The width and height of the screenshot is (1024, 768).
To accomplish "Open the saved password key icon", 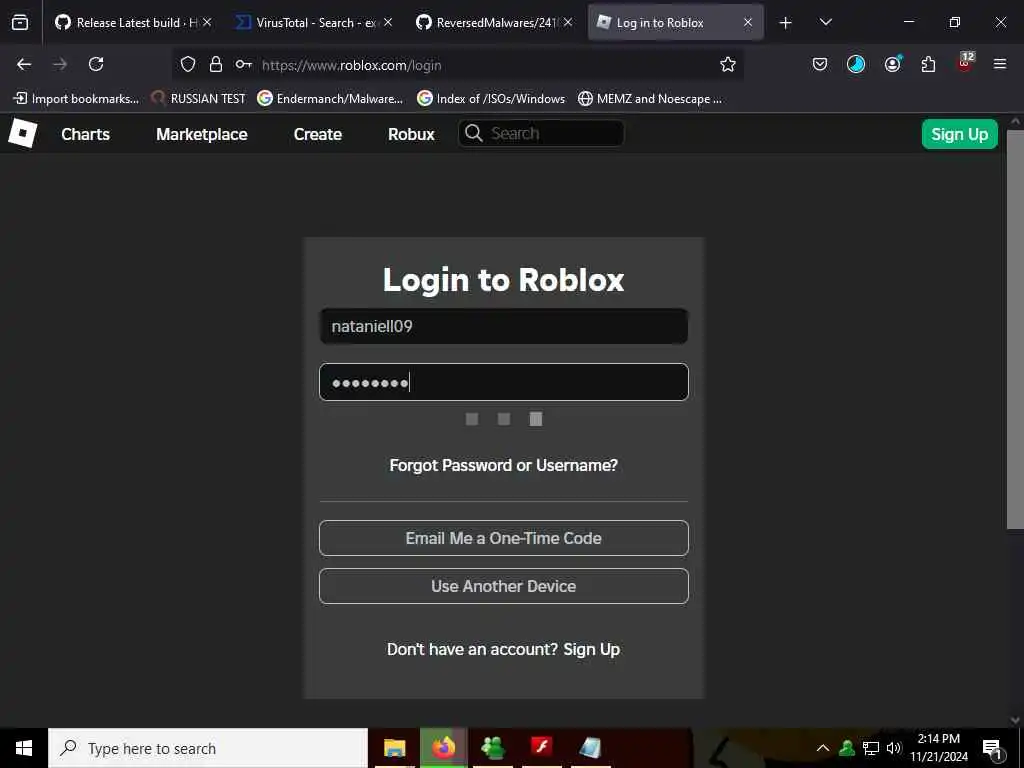I will 244,64.
